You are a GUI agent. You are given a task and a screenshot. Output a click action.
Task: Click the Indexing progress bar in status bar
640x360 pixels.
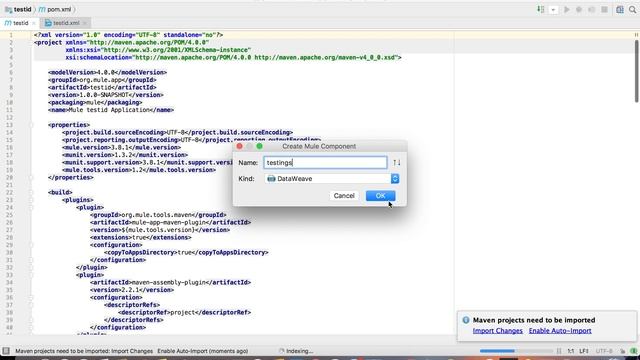[x=516, y=351]
